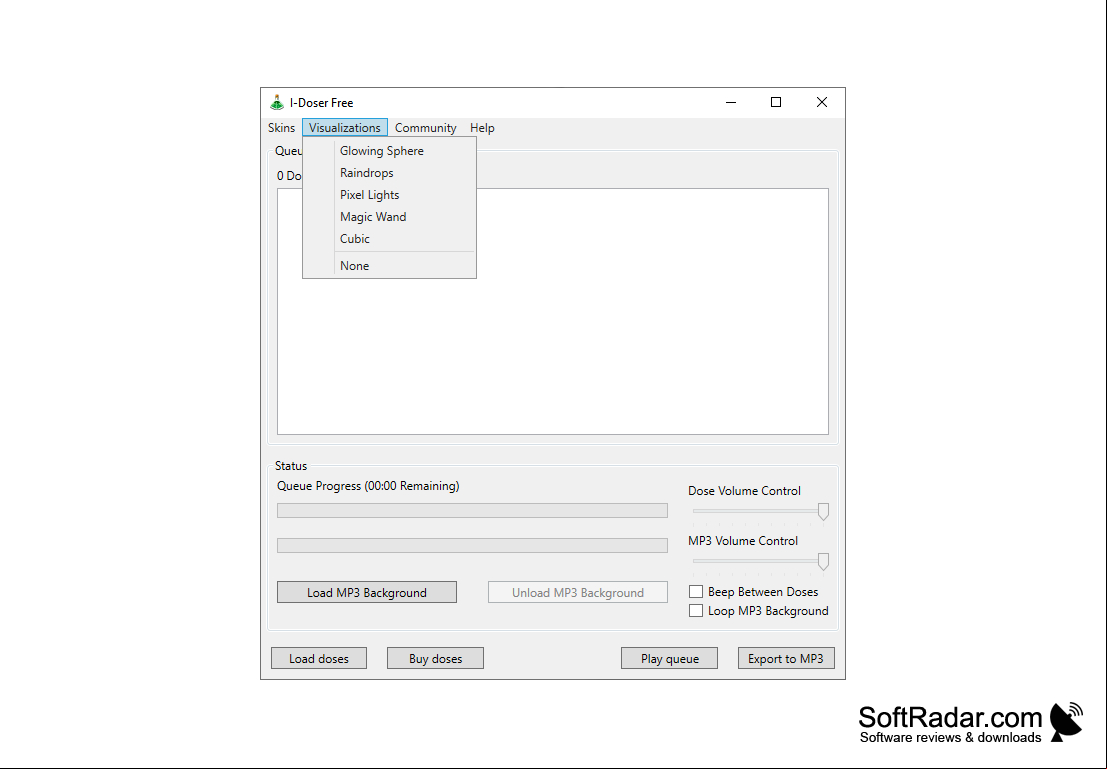Choose the Cubic visualization

(390, 238)
